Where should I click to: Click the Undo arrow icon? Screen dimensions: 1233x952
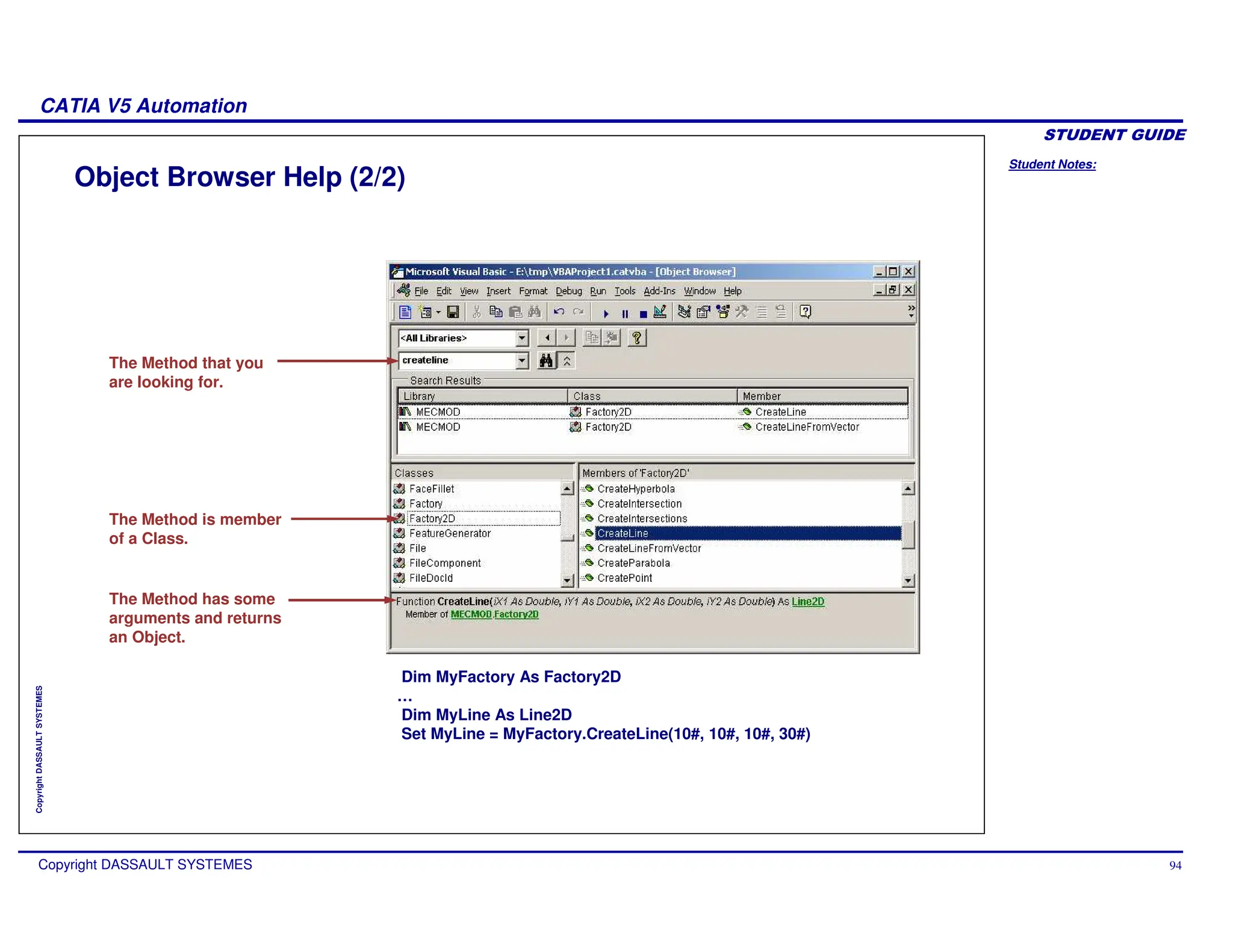(x=559, y=312)
